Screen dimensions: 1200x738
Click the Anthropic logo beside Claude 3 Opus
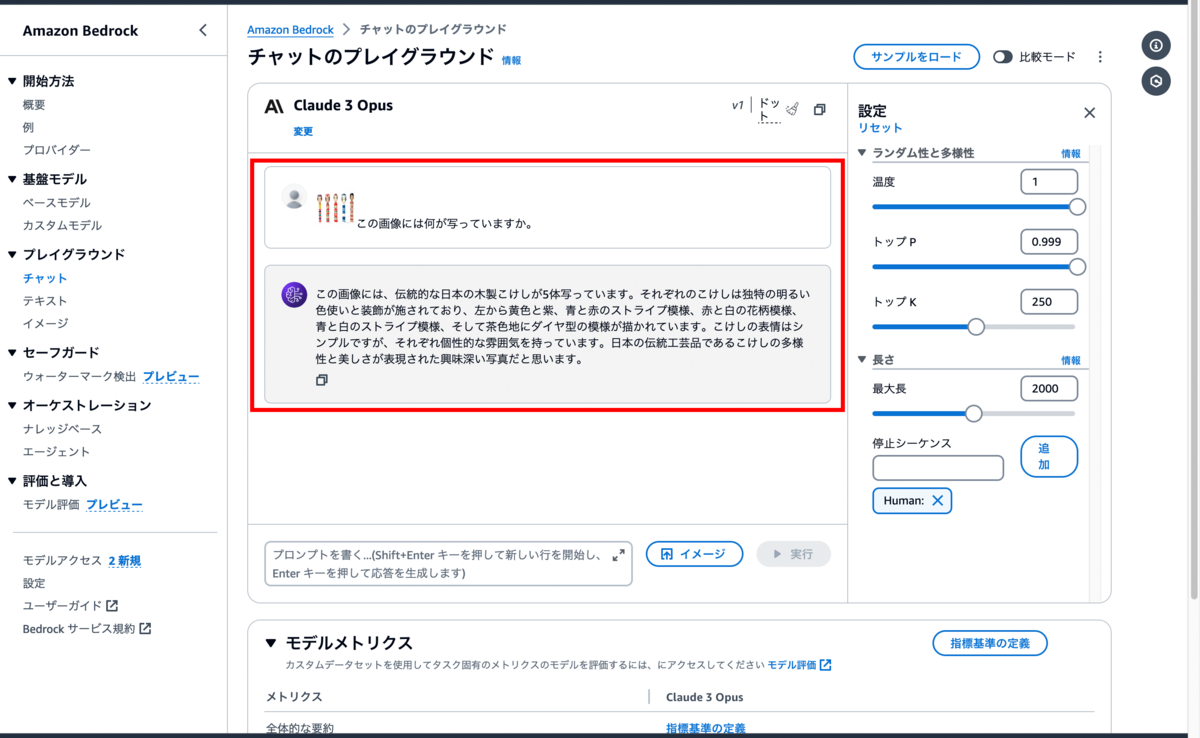pyautogui.click(x=274, y=106)
